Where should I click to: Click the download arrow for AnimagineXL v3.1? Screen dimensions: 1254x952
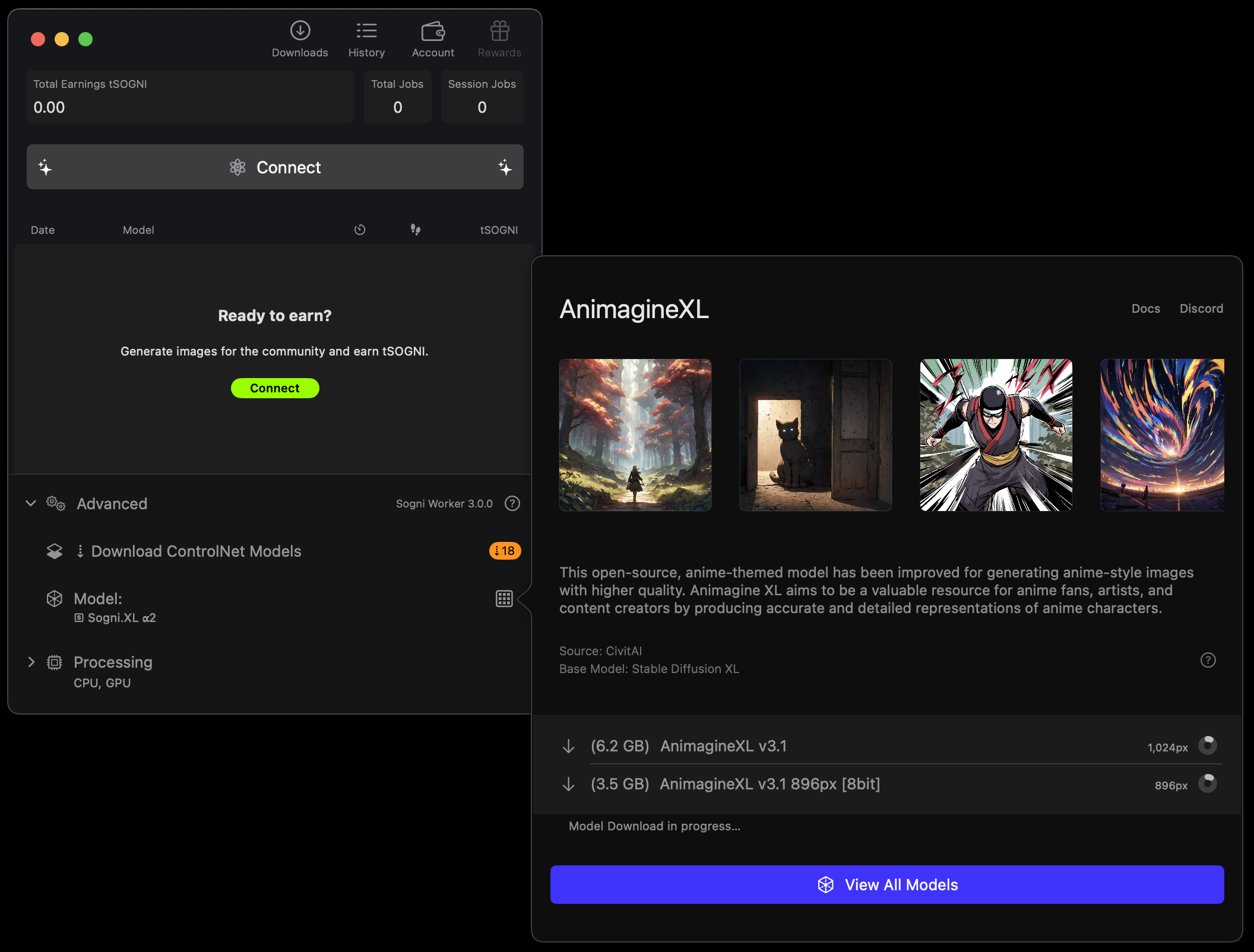click(568, 746)
